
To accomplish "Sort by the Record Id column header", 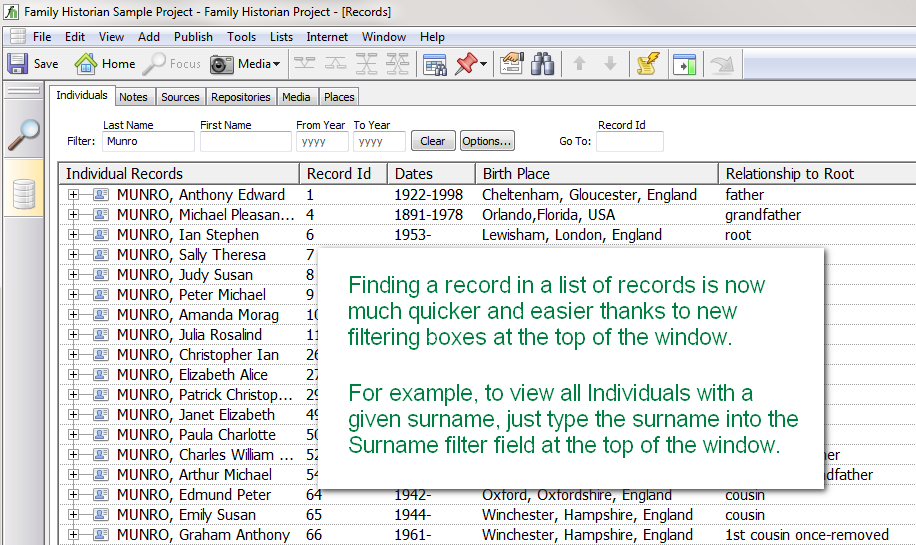I will tap(344, 173).
